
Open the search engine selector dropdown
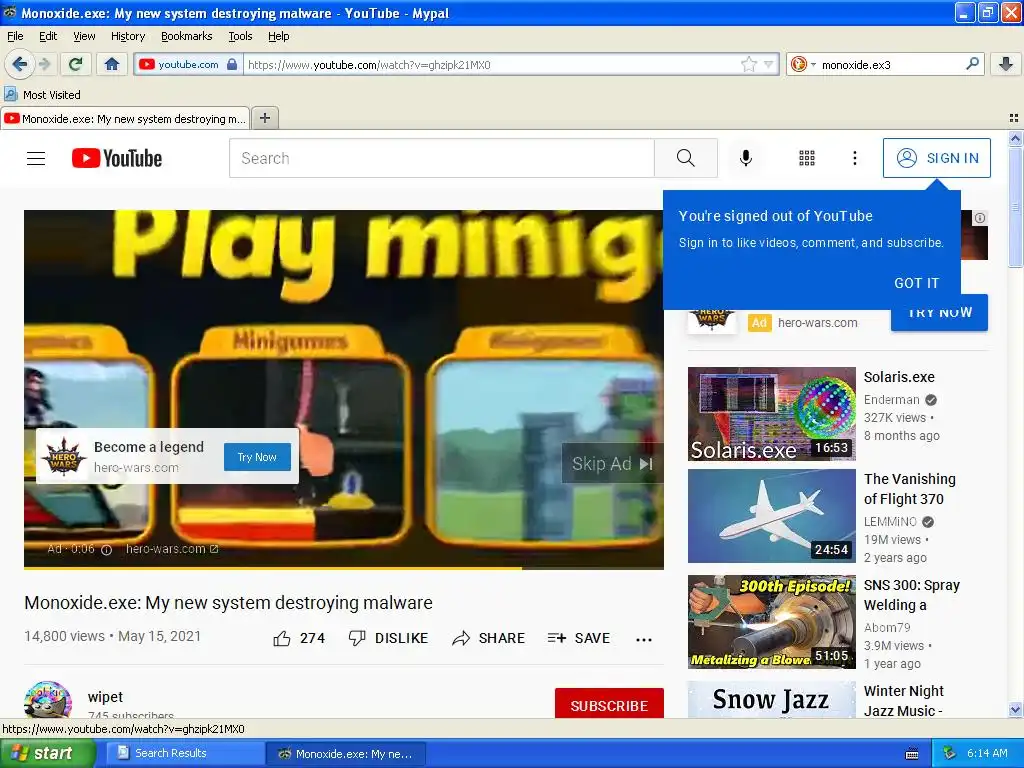(x=803, y=64)
